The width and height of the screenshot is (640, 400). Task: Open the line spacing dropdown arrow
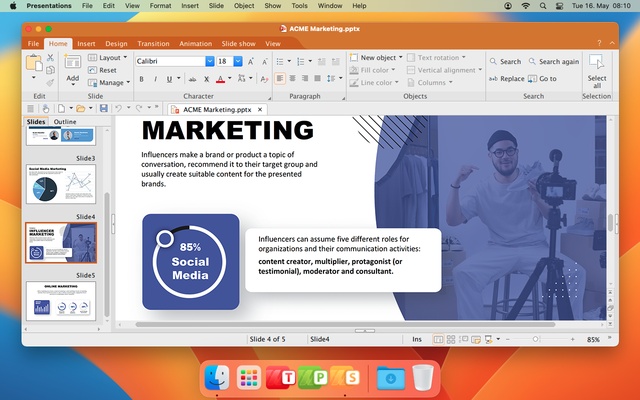click(x=341, y=78)
